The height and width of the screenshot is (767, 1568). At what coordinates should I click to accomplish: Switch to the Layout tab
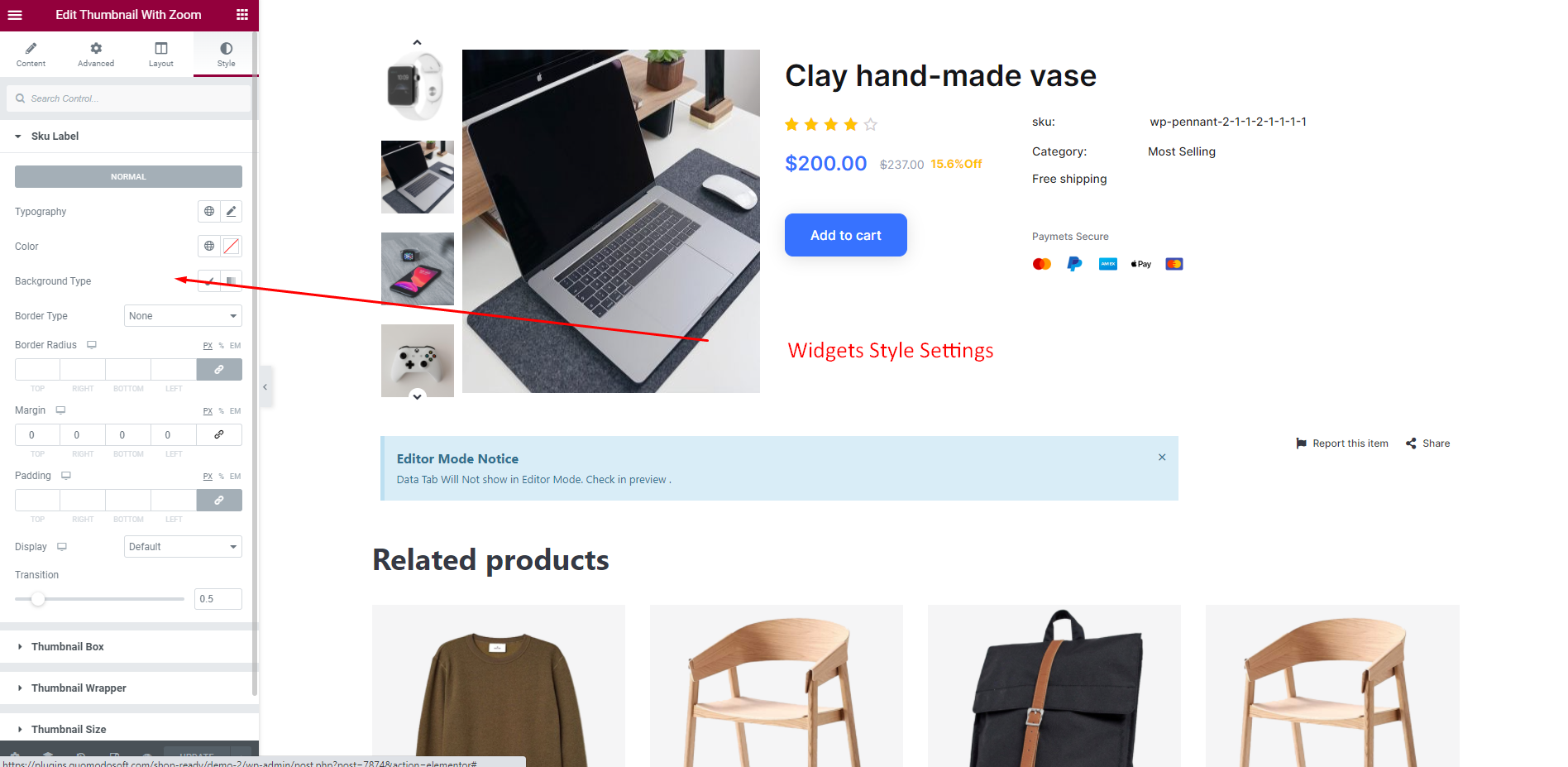click(x=161, y=55)
